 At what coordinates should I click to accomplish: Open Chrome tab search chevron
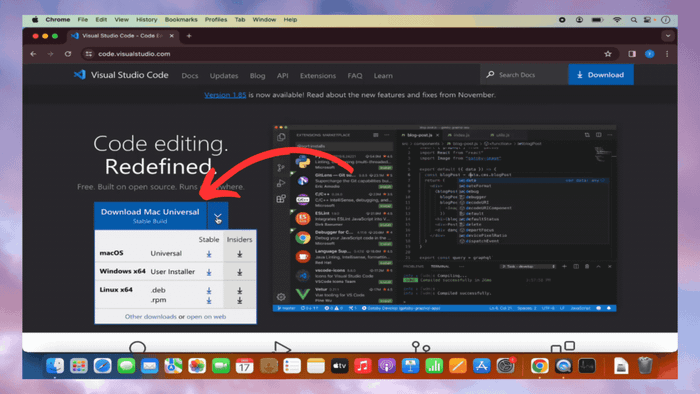(668, 36)
